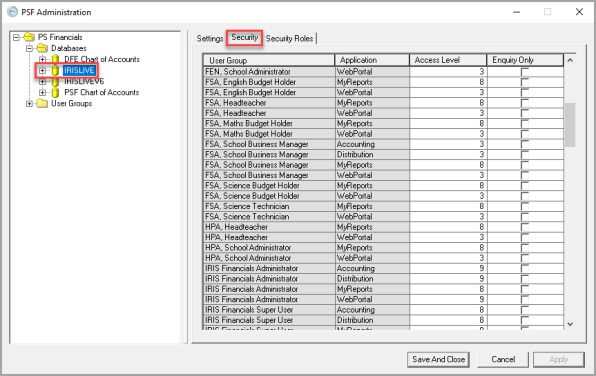Click the Distribution cell for IRIS Financials Administrator
596x376 pixels.
click(372, 279)
